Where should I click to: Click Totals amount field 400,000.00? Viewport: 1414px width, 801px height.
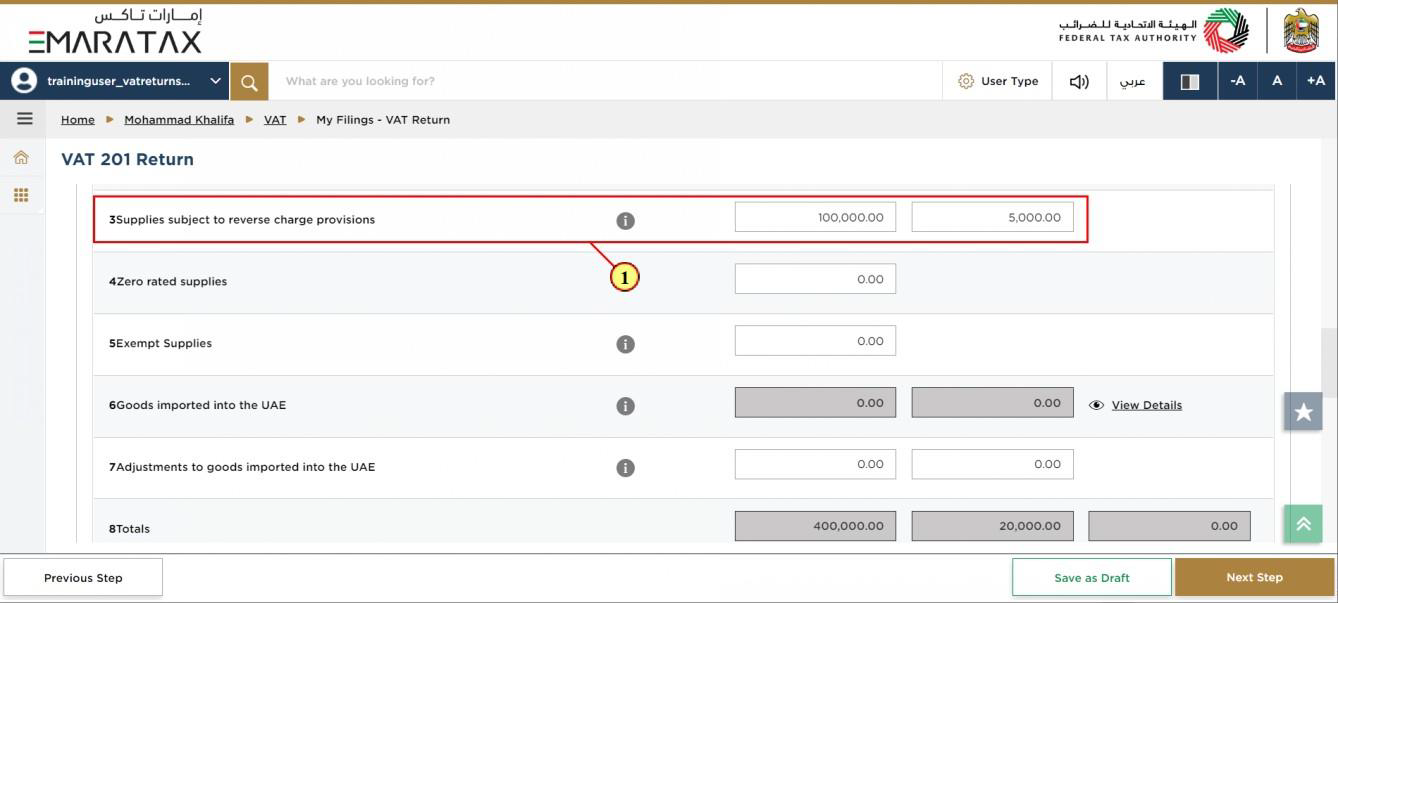[815, 526]
